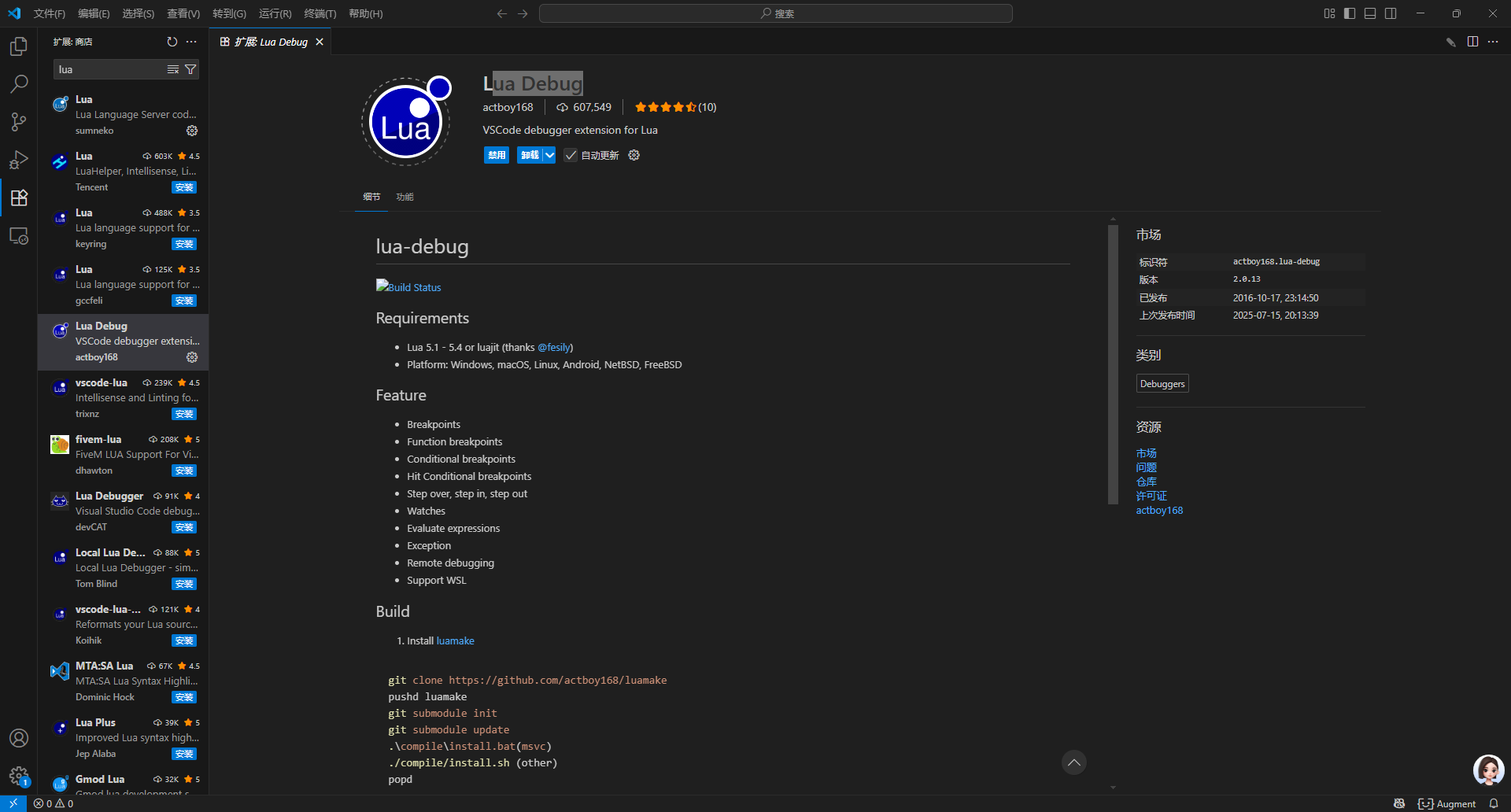Click the scroll to top arrow button
The height and width of the screenshot is (812, 1511).
(1074, 762)
